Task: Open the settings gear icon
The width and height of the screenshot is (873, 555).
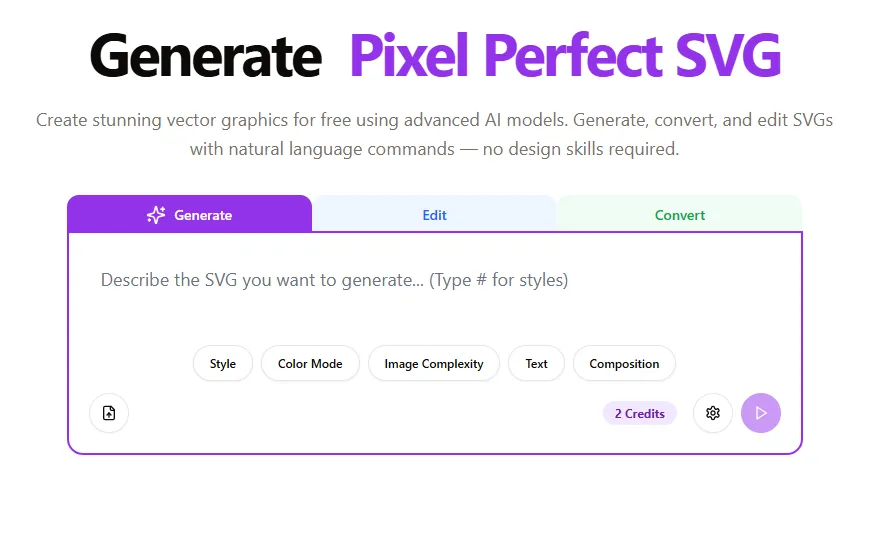Action: pyautogui.click(x=713, y=413)
